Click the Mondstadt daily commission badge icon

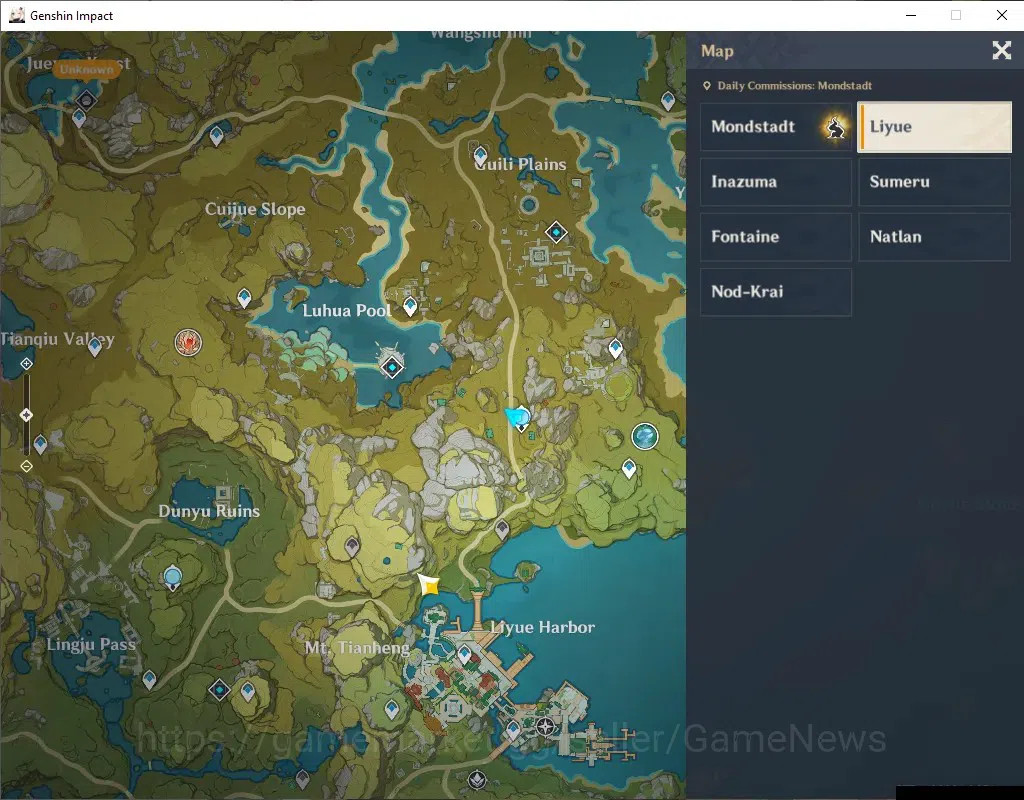(835, 127)
